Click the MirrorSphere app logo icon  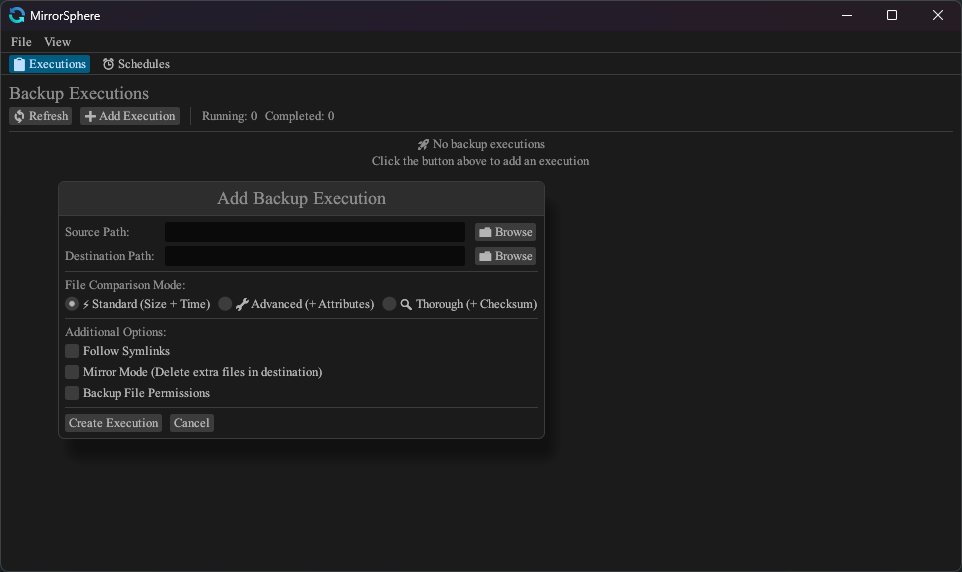pos(17,15)
